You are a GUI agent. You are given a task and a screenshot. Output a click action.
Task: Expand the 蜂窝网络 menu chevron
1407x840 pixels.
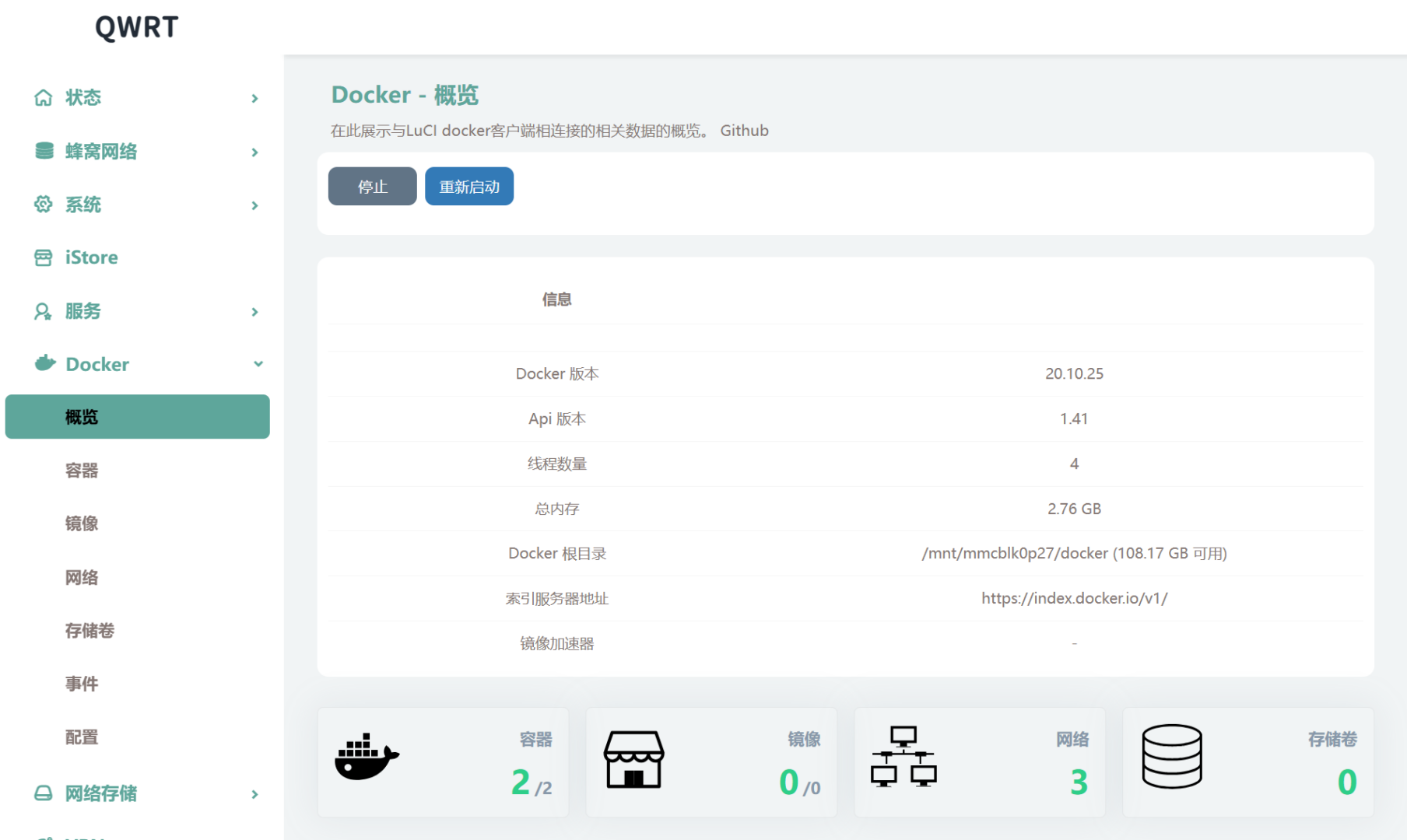254,152
